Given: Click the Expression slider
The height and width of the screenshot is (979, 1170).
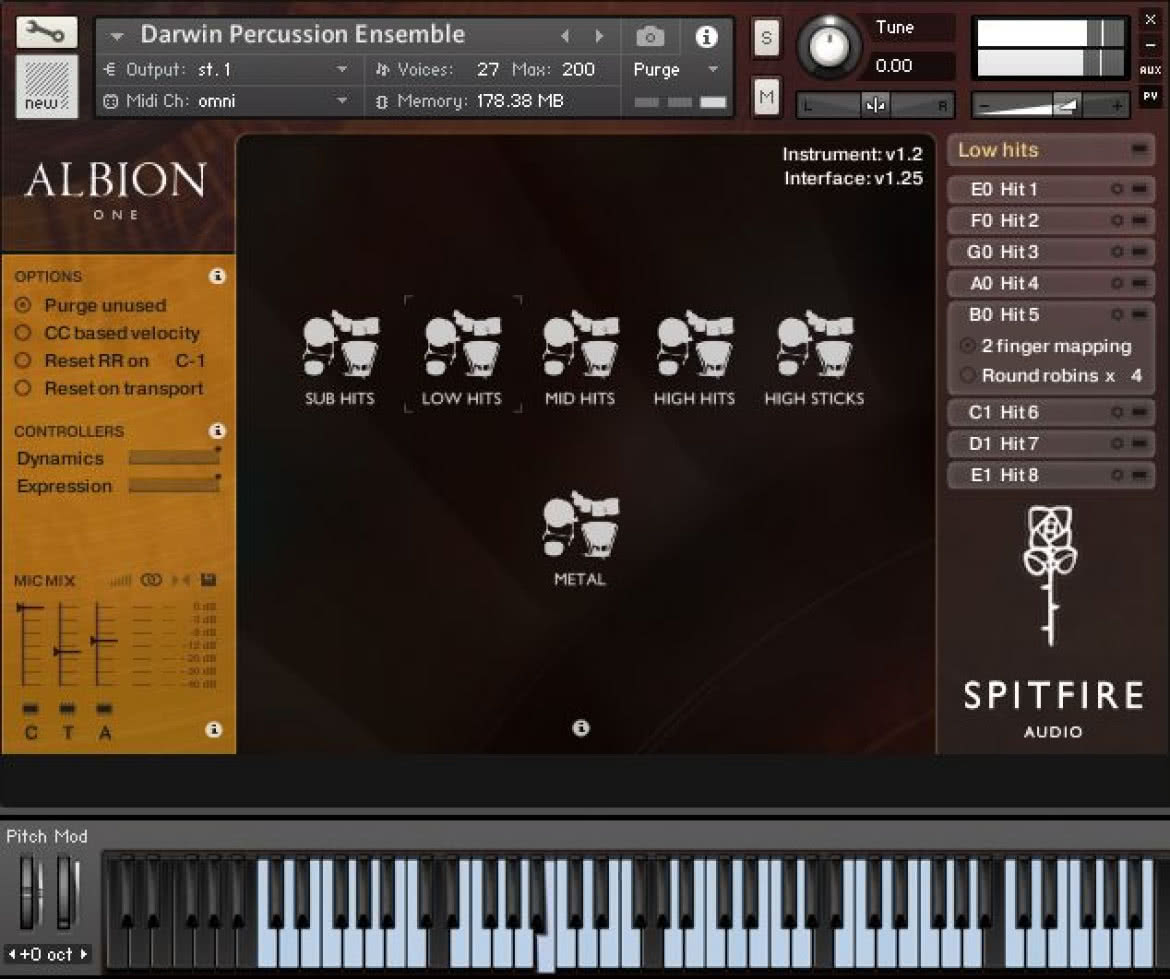Looking at the screenshot, I should pyautogui.click(x=175, y=485).
